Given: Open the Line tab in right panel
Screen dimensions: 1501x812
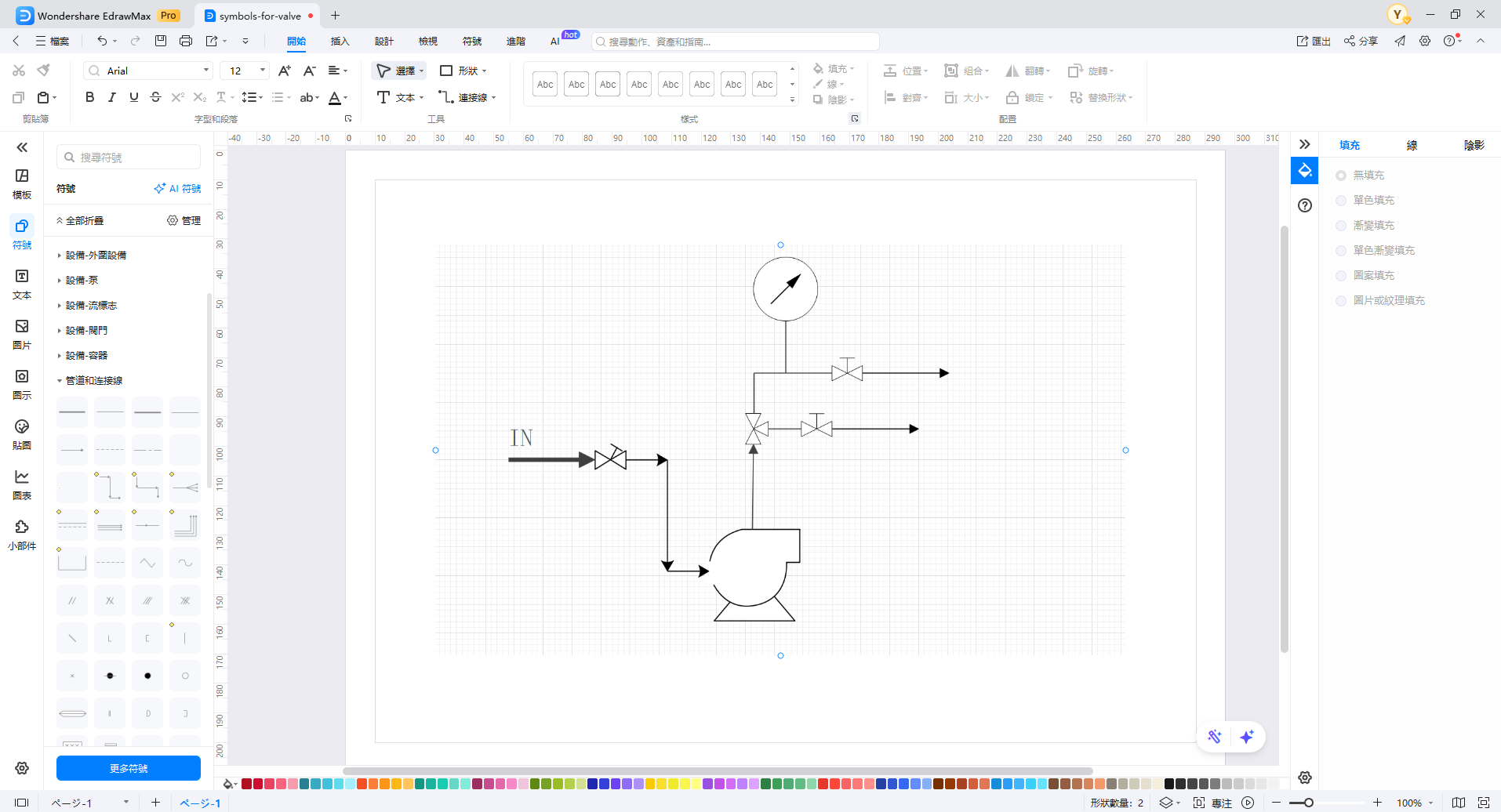Looking at the screenshot, I should click(1412, 145).
